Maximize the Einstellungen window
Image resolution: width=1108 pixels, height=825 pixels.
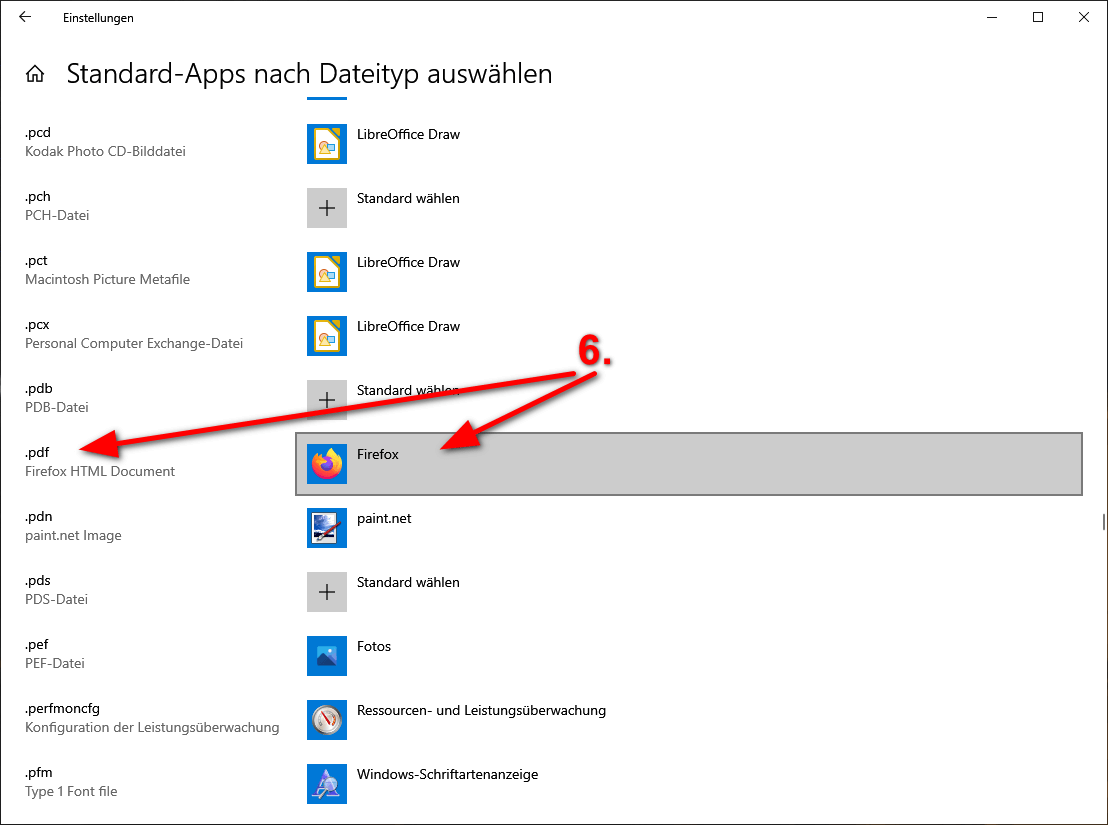[1038, 17]
